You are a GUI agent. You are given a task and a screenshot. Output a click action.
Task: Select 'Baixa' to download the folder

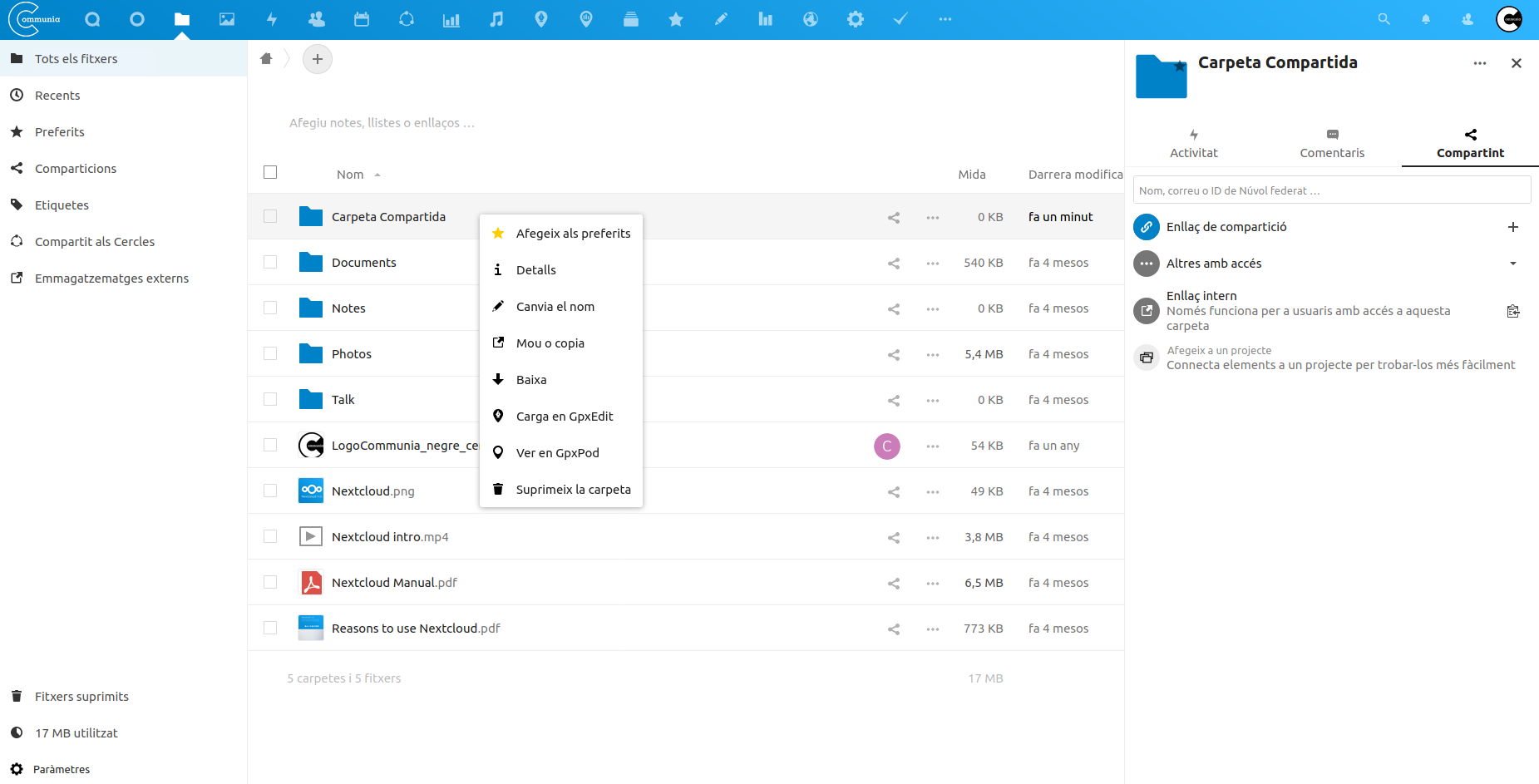point(561,380)
